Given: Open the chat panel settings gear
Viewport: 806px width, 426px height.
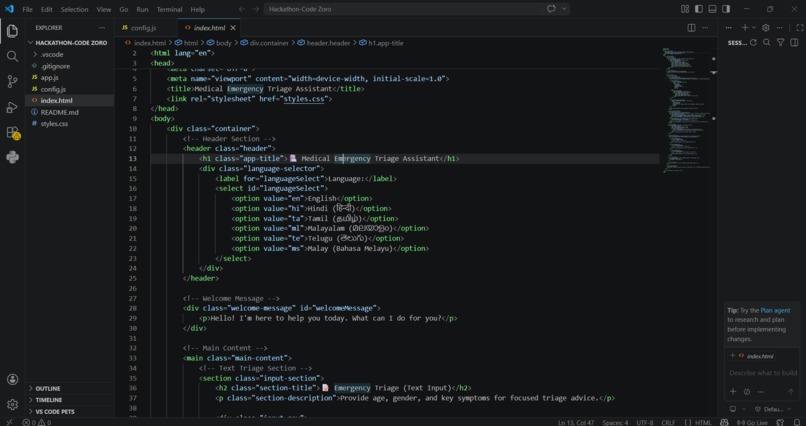Looking at the screenshot, I should (766, 28).
